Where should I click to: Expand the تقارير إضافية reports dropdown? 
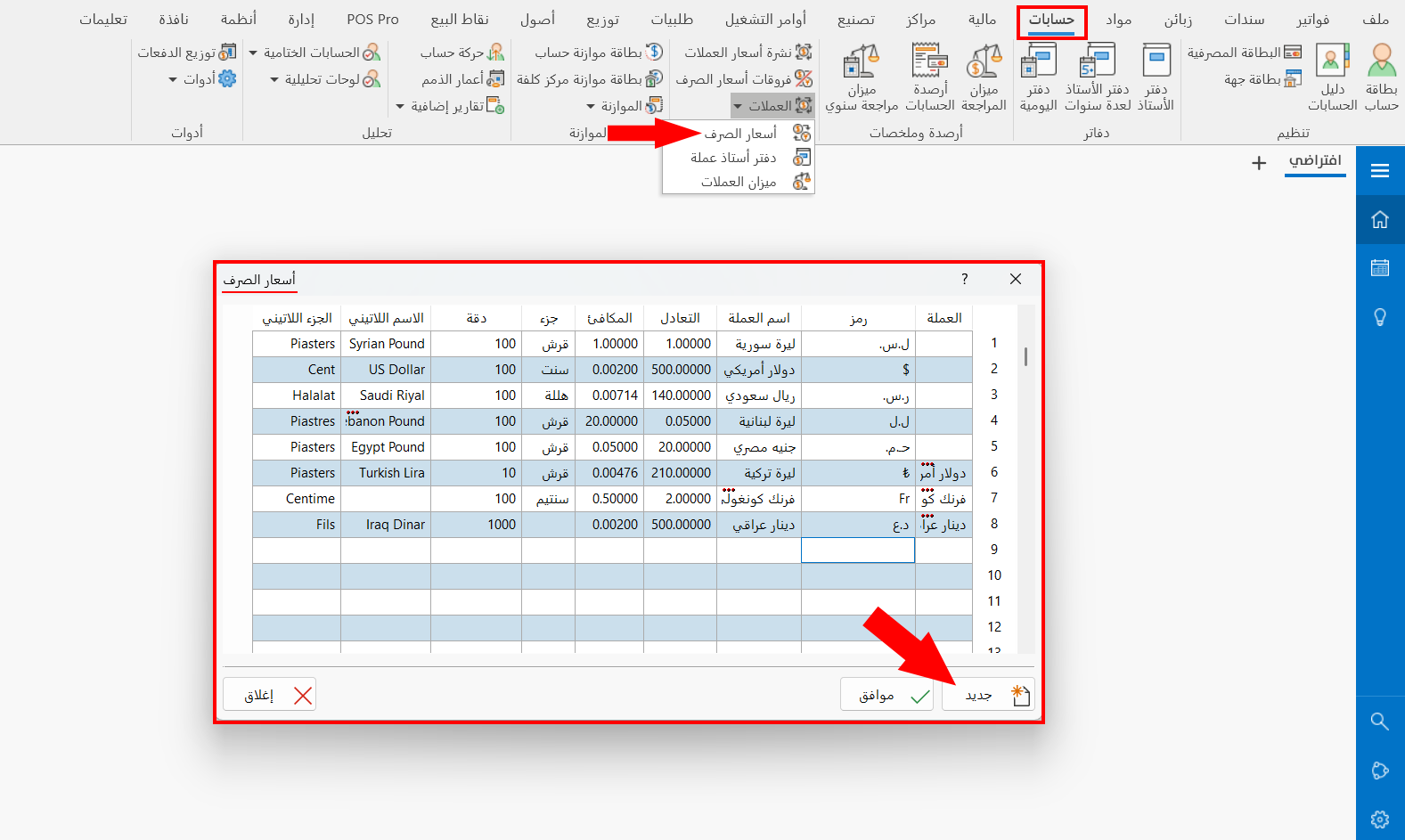tap(450, 106)
